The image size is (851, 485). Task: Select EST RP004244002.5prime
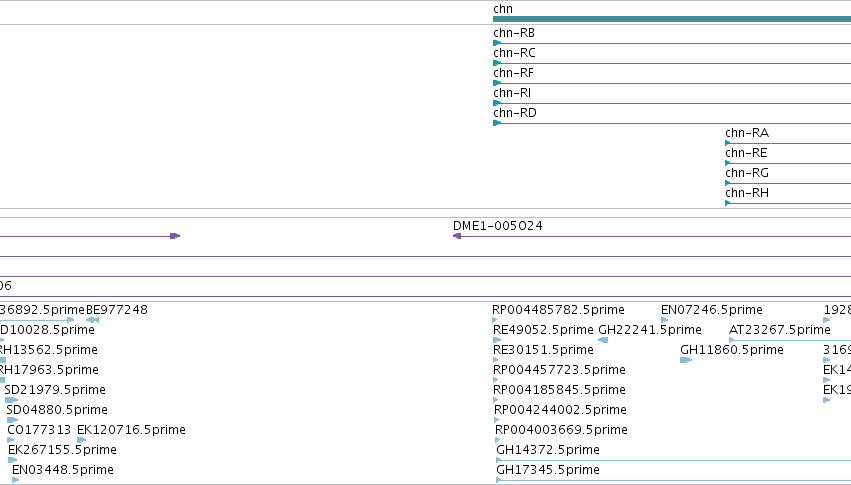tap(560, 410)
